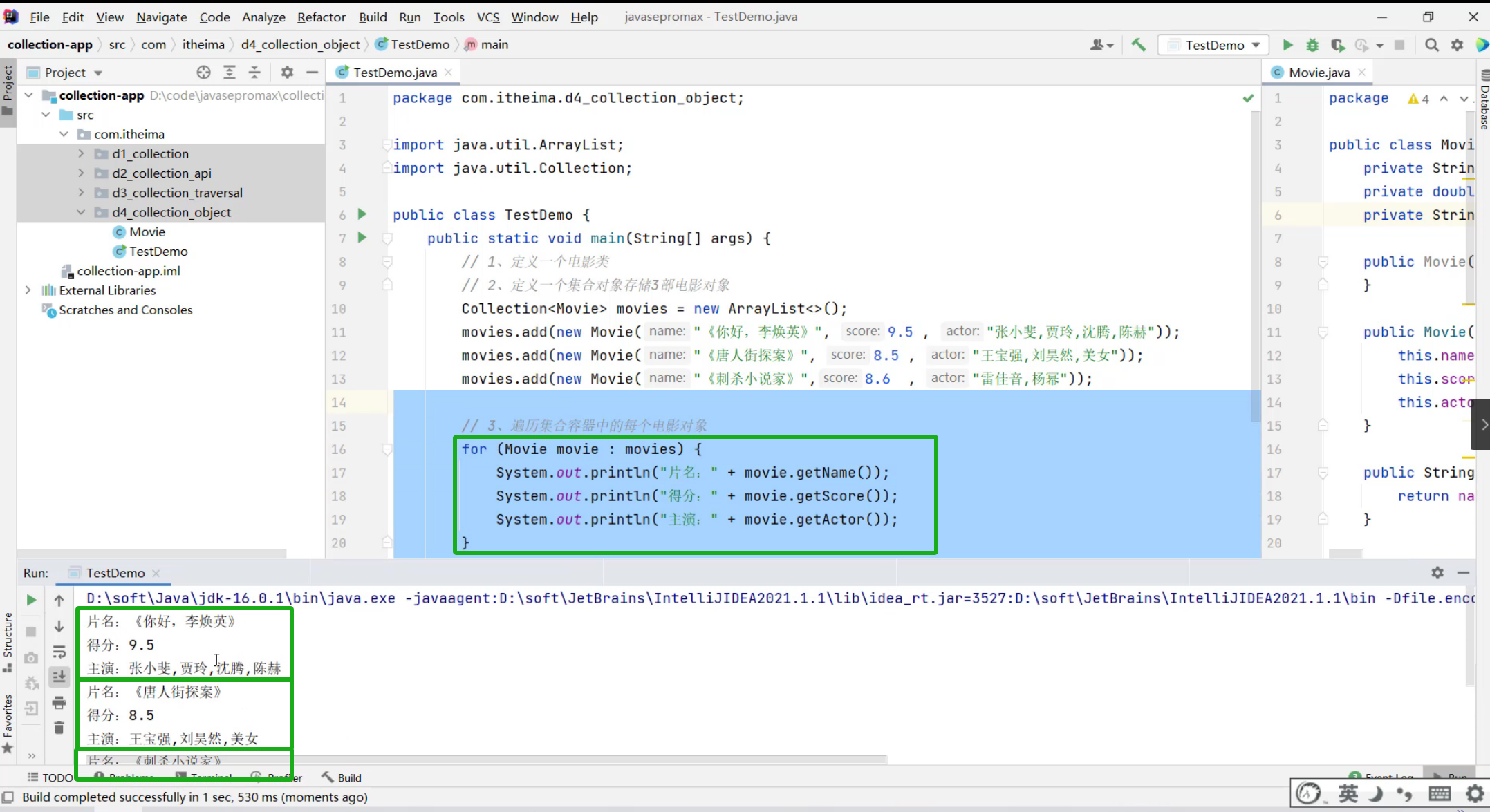1490x812 pixels.
Task: Click the Build hammer icon
Action: (x=1138, y=45)
